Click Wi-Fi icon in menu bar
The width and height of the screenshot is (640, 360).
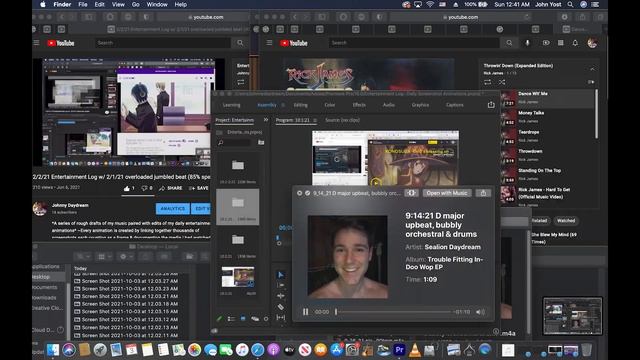pos(430,4)
